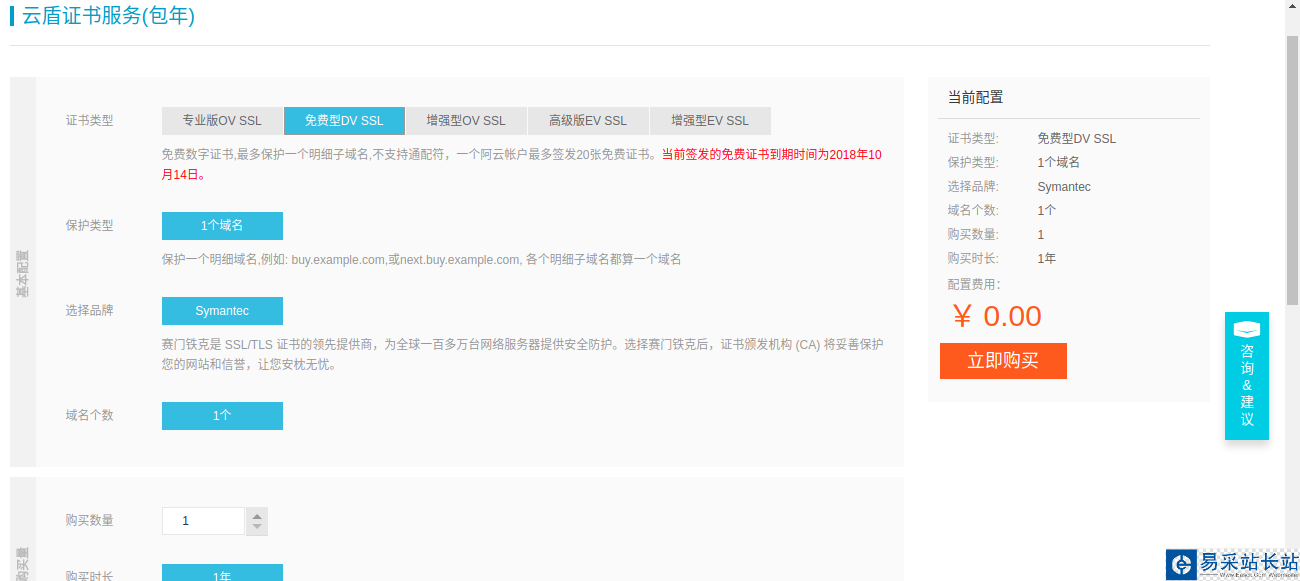
Task: Click the 配置费用 label in the summary
Action: (x=974, y=285)
